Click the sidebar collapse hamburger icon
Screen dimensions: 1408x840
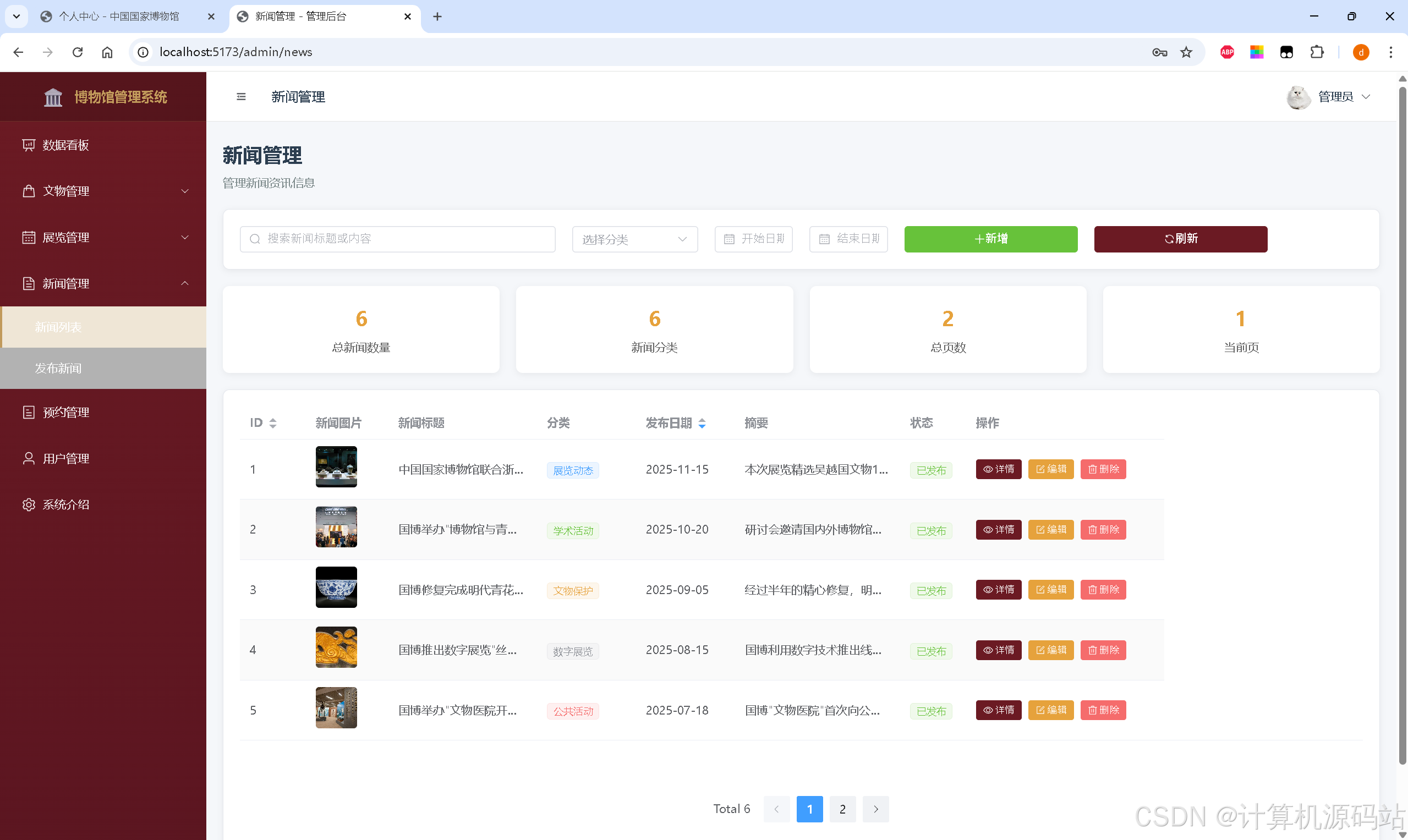pyautogui.click(x=241, y=97)
